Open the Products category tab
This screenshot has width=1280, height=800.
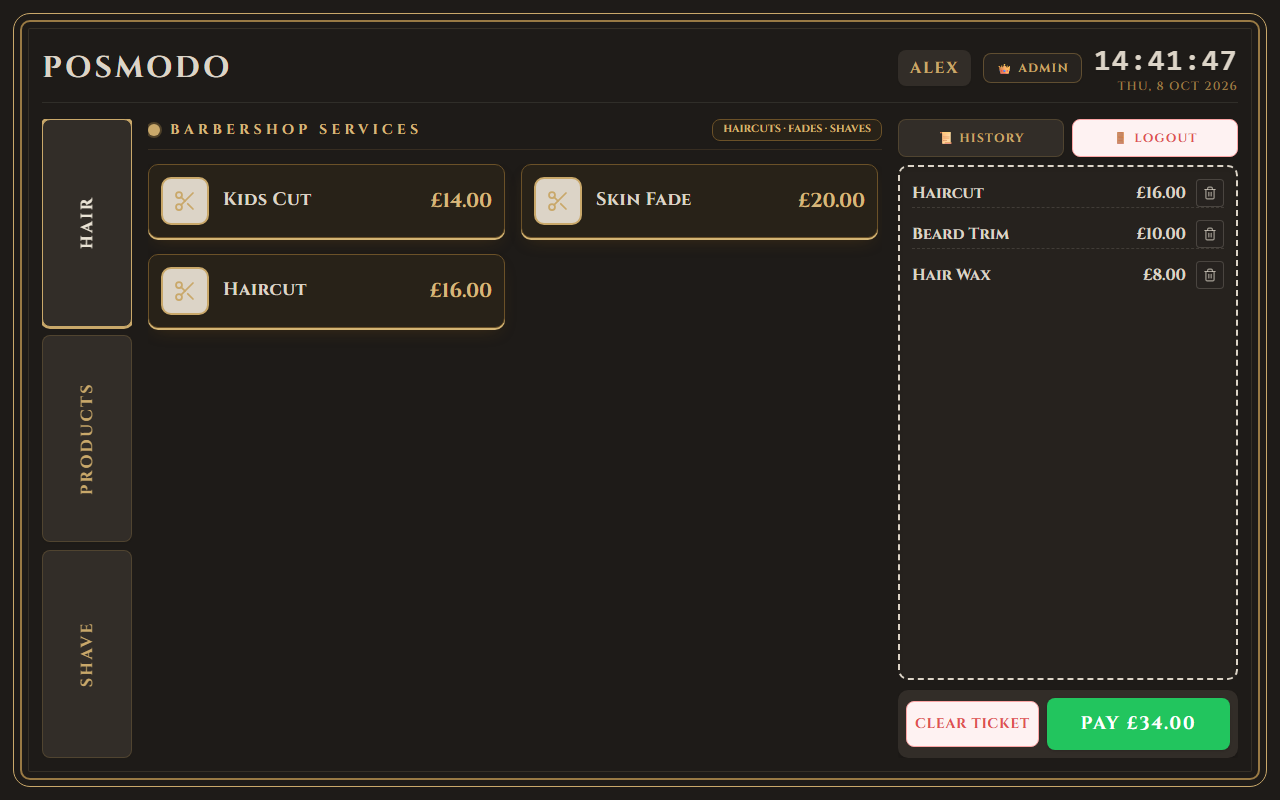[x=87, y=438]
